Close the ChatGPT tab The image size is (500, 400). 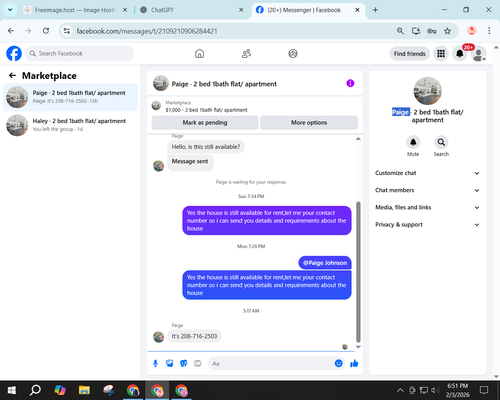click(241, 10)
